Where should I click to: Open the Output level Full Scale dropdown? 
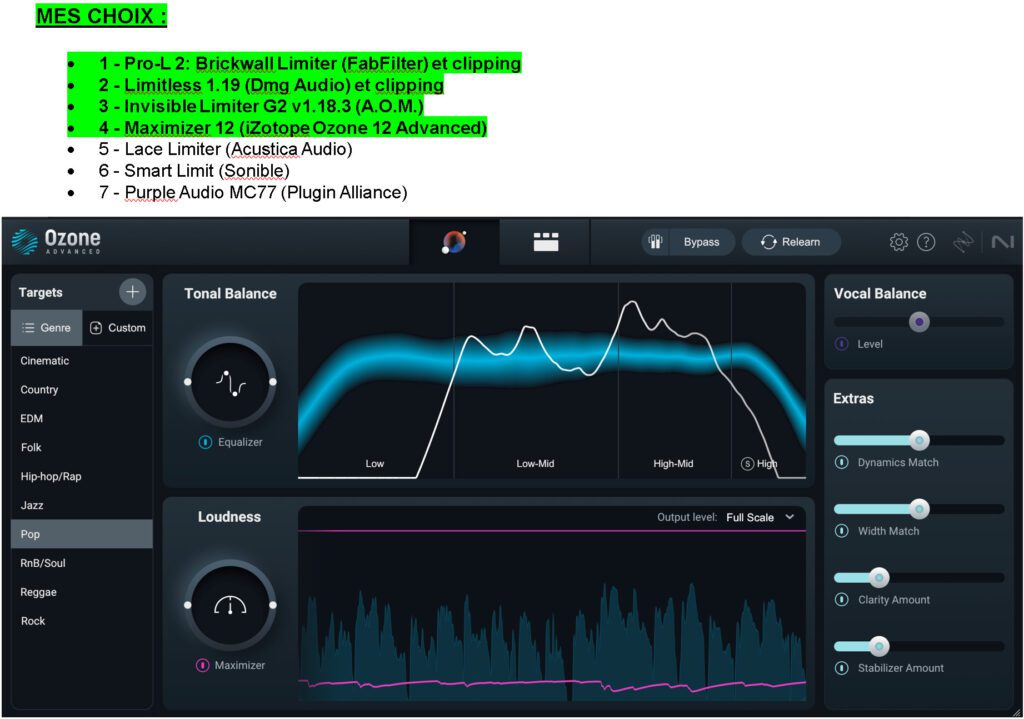762,517
